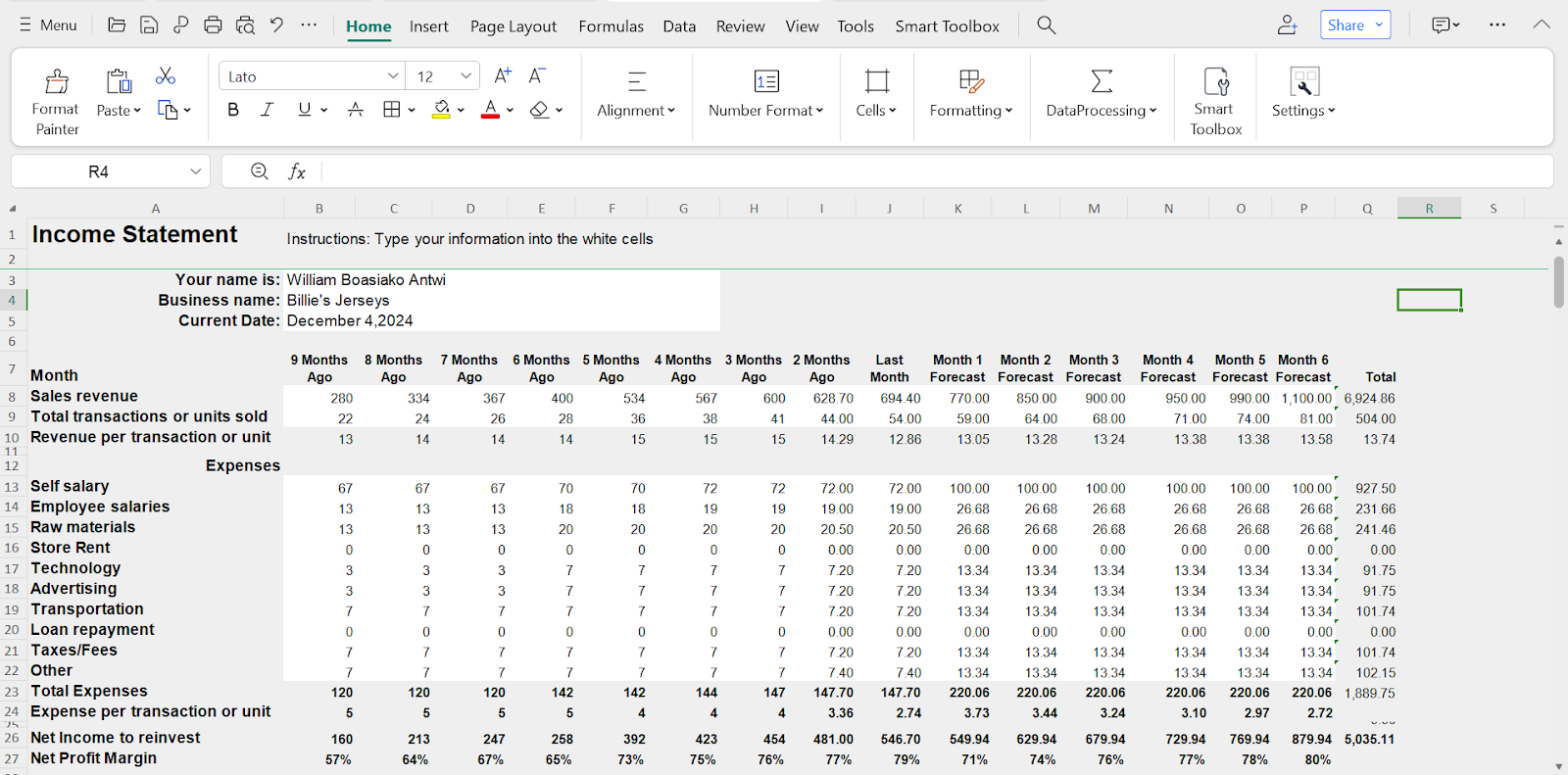Click the Net Income to reinvest label
This screenshot has width=1568, height=775.
115,738
